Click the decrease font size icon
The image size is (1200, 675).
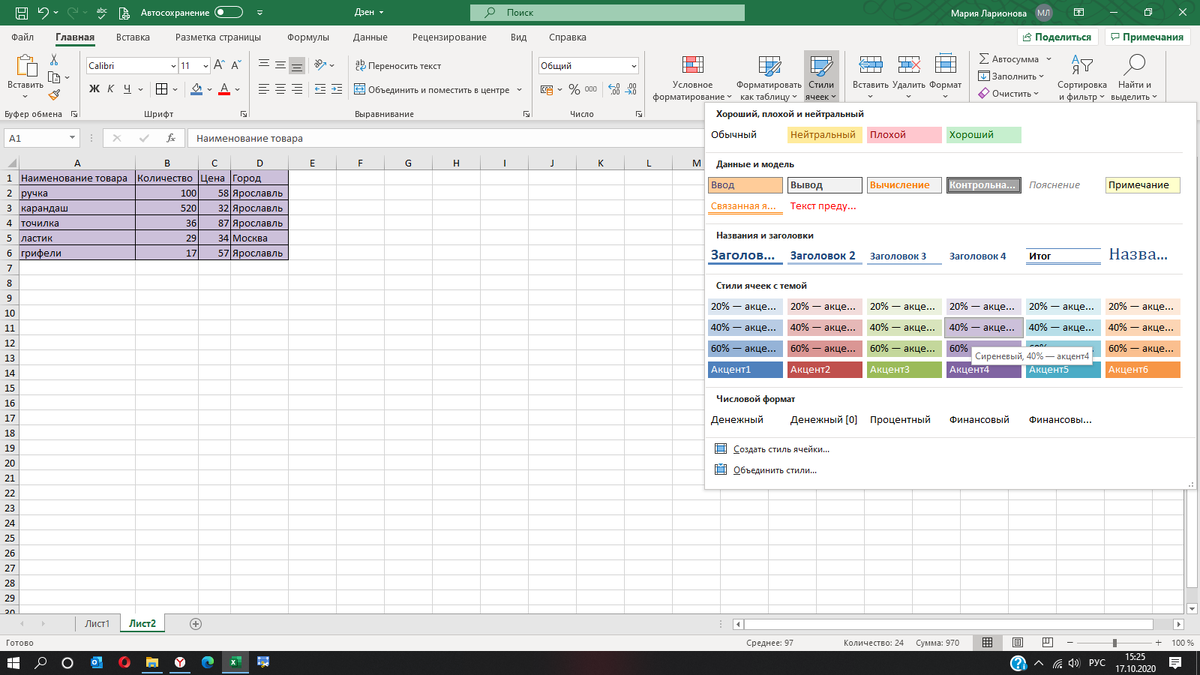coord(234,65)
